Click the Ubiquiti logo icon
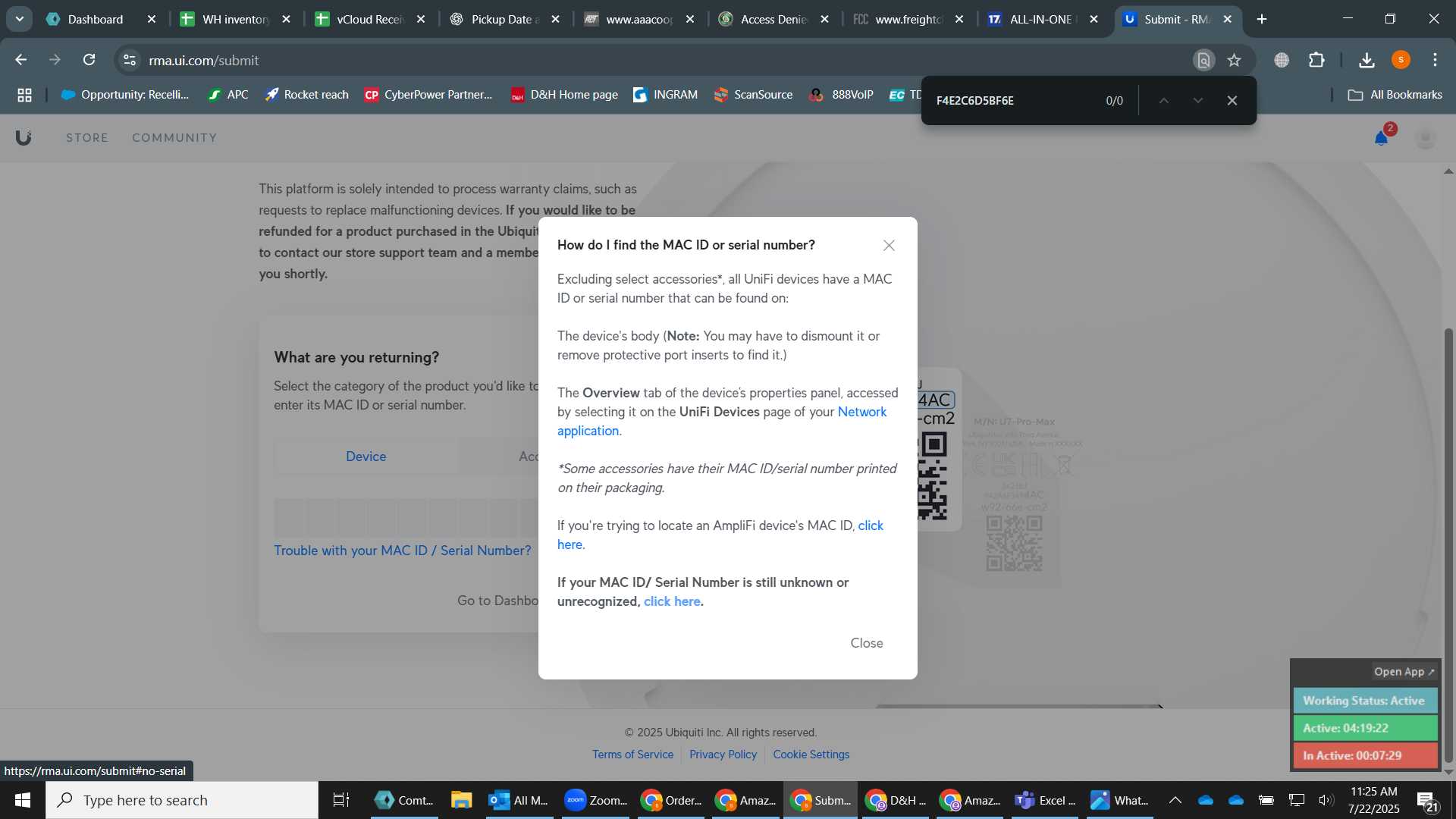Screen dimensions: 1456x819 [x=24, y=137]
